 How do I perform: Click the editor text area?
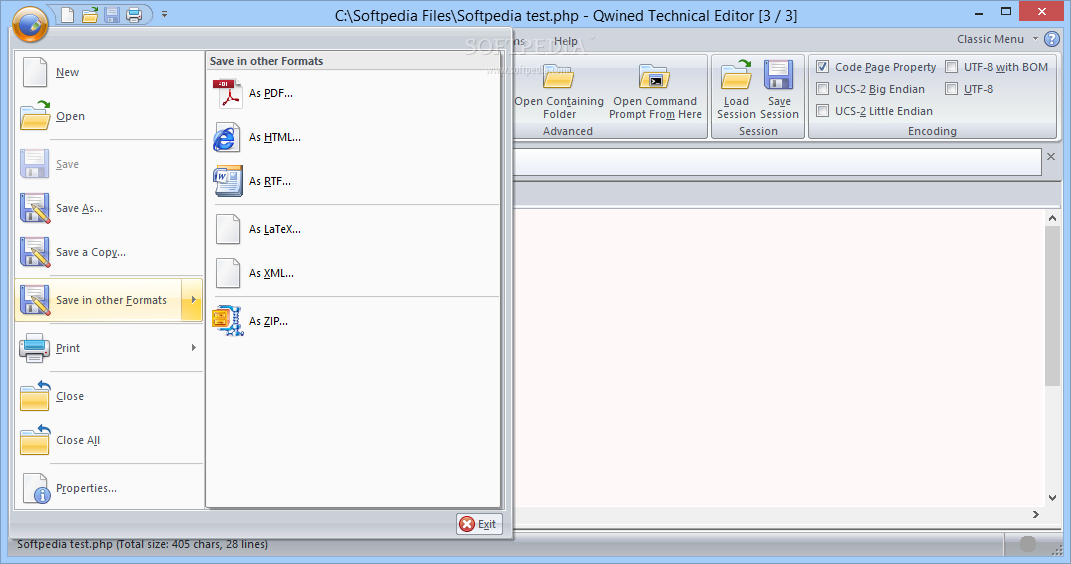(x=779, y=357)
